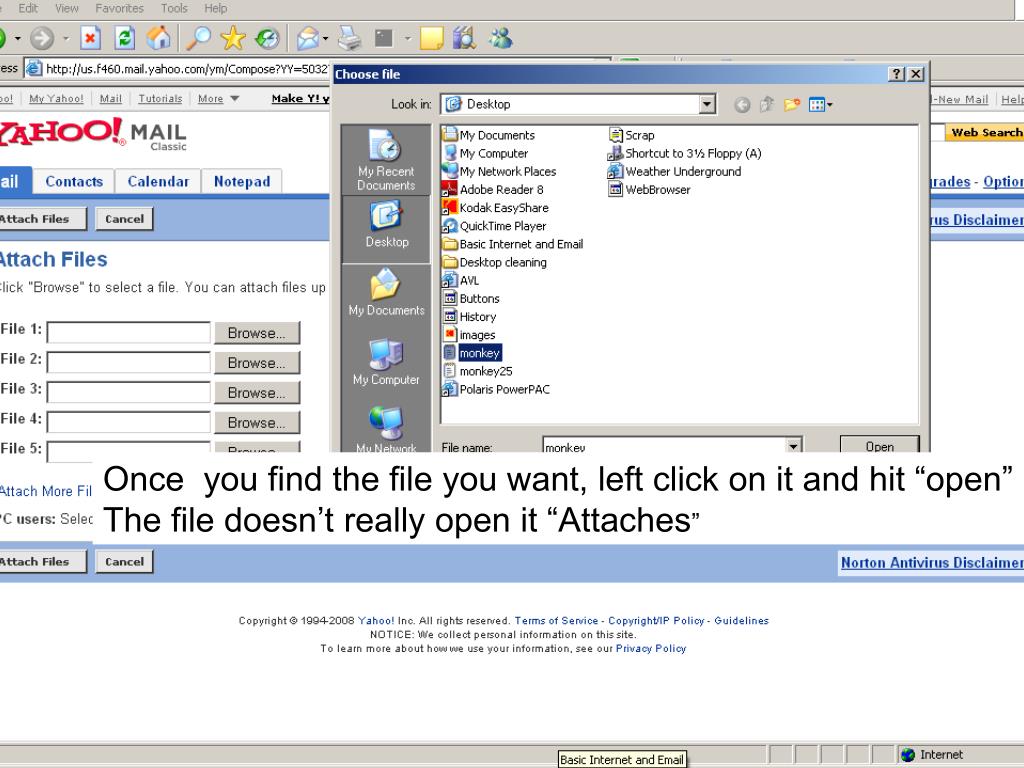Open the Mail icon dropdown arrow
The image size is (1024, 768).
point(325,39)
